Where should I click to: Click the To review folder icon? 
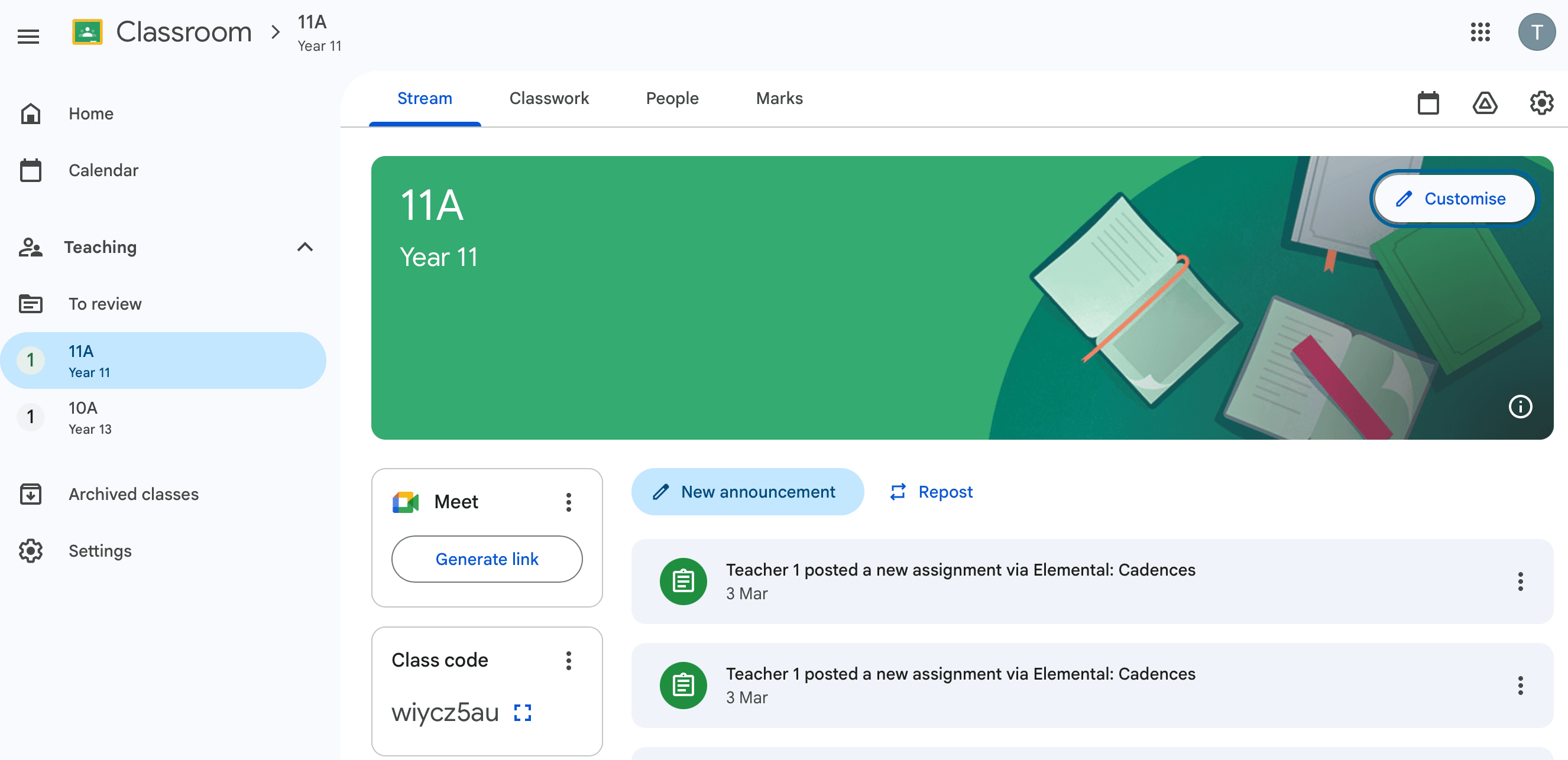(x=30, y=303)
